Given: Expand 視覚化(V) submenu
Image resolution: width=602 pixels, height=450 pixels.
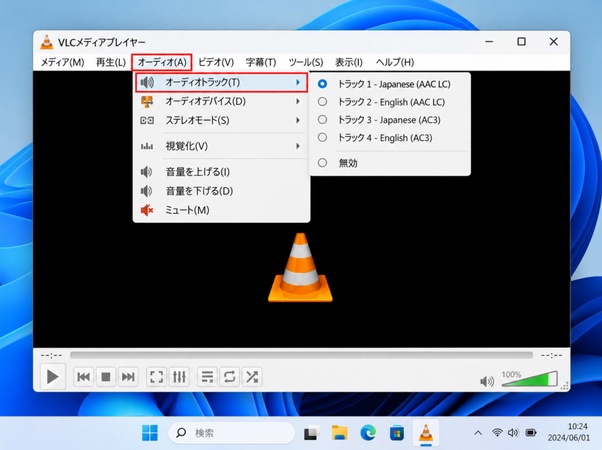Looking at the screenshot, I should 222,146.
